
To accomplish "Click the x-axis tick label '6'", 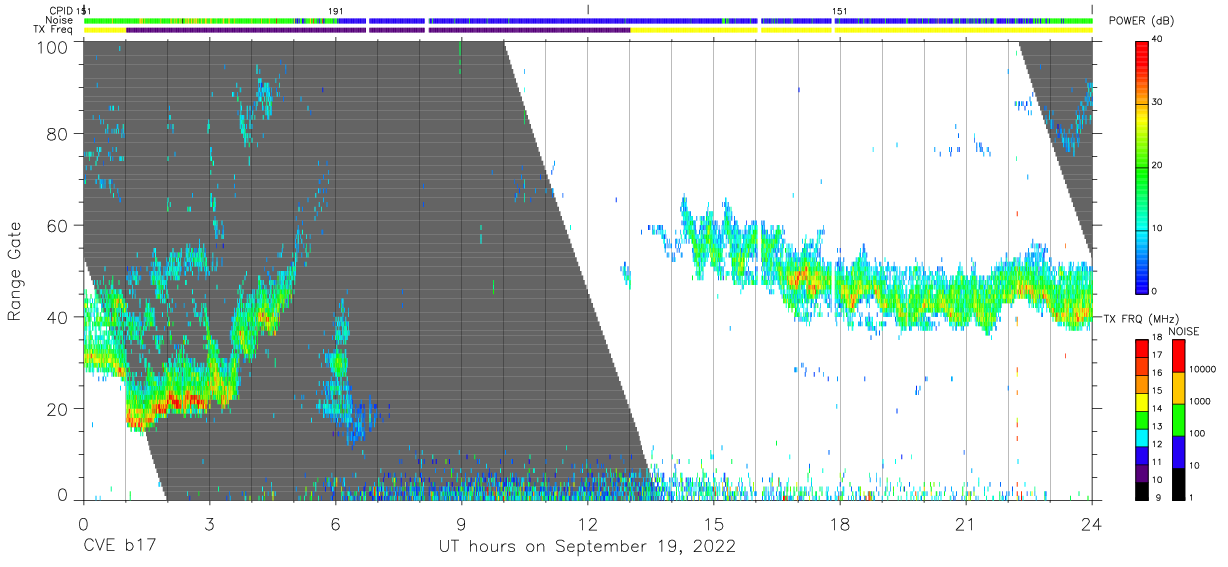I will [x=335, y=523].
